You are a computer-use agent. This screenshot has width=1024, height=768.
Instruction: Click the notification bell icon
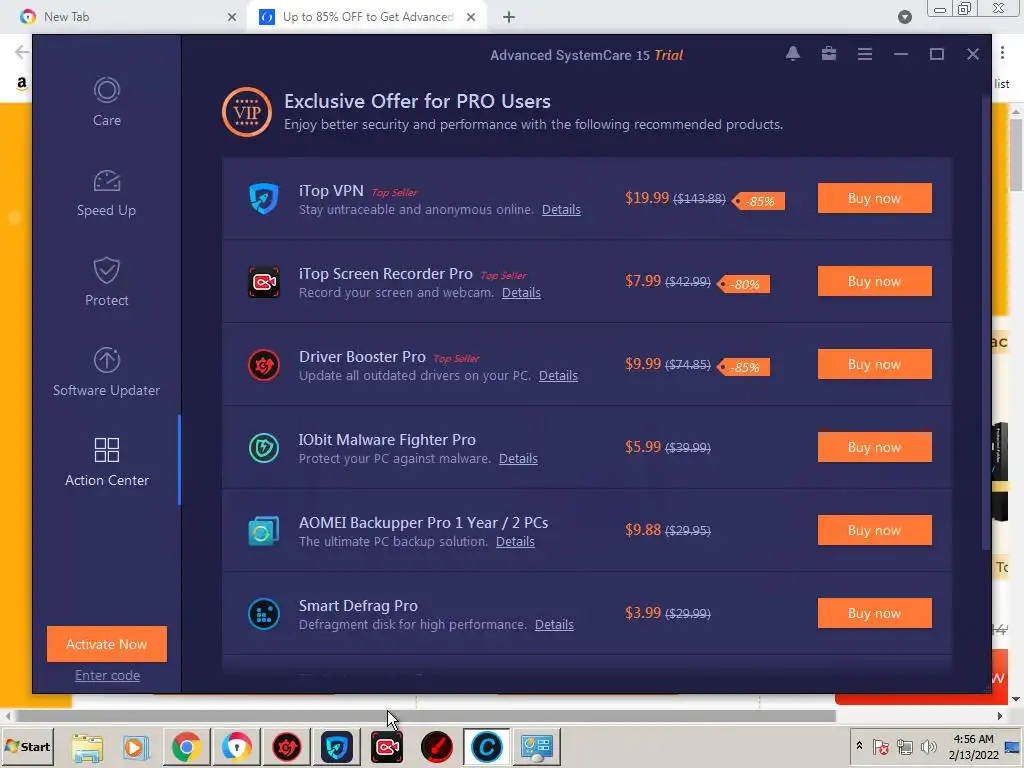[793, 54]
